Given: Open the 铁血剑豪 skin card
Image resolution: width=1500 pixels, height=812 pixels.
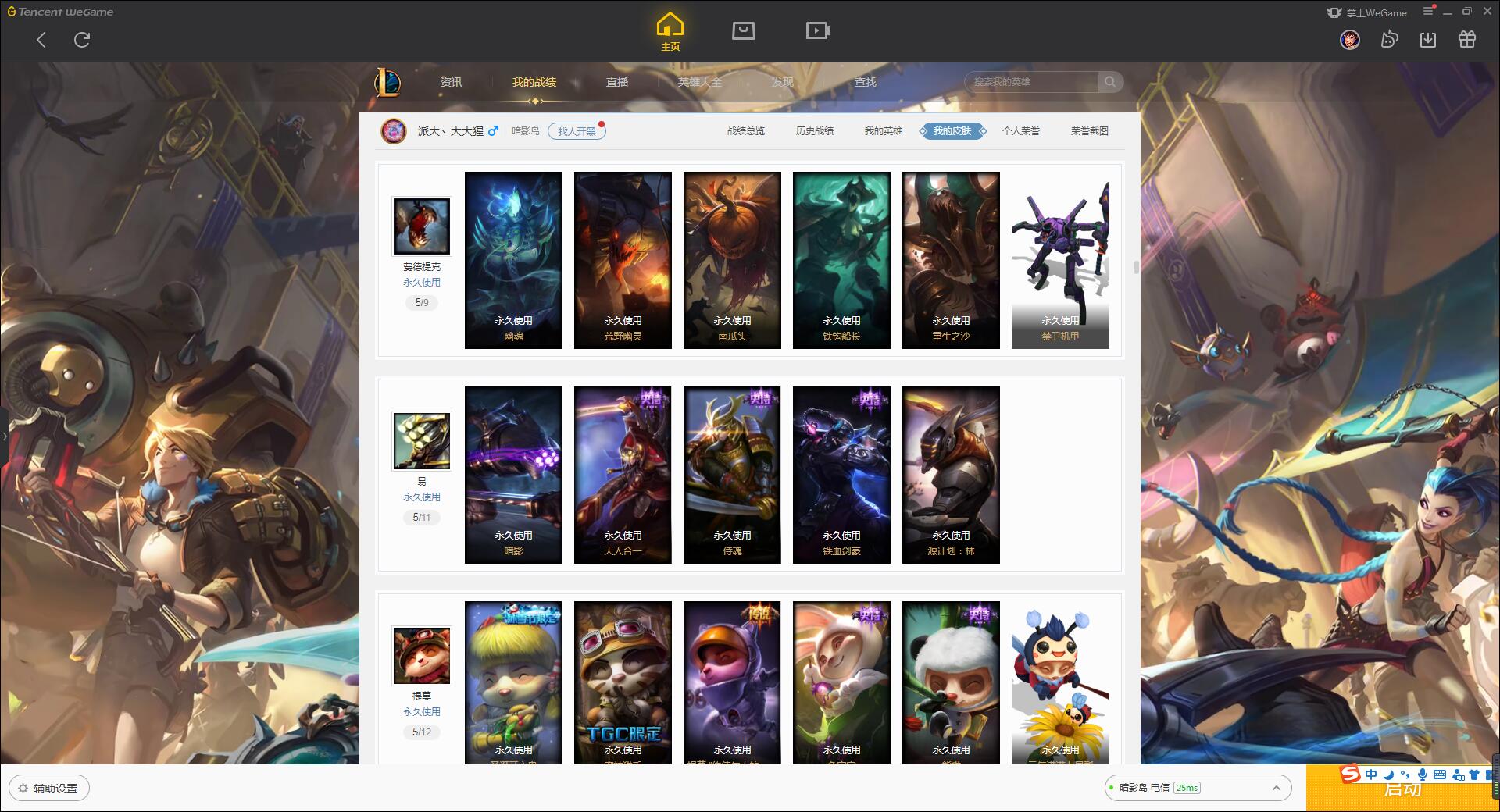Looking at the screenshot, I should (x=841, y=475).
